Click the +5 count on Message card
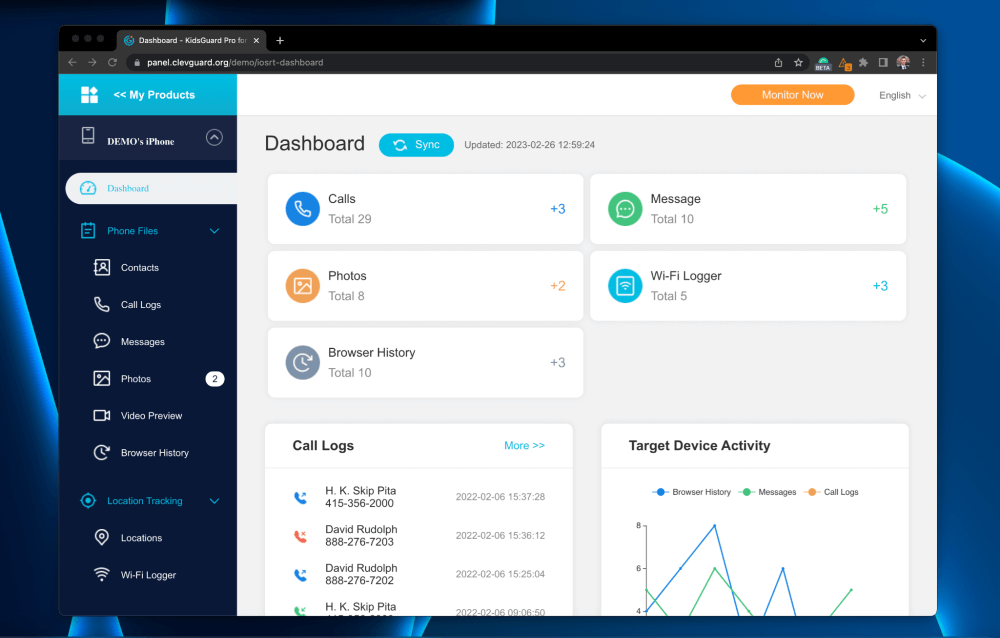 [880, 209]
